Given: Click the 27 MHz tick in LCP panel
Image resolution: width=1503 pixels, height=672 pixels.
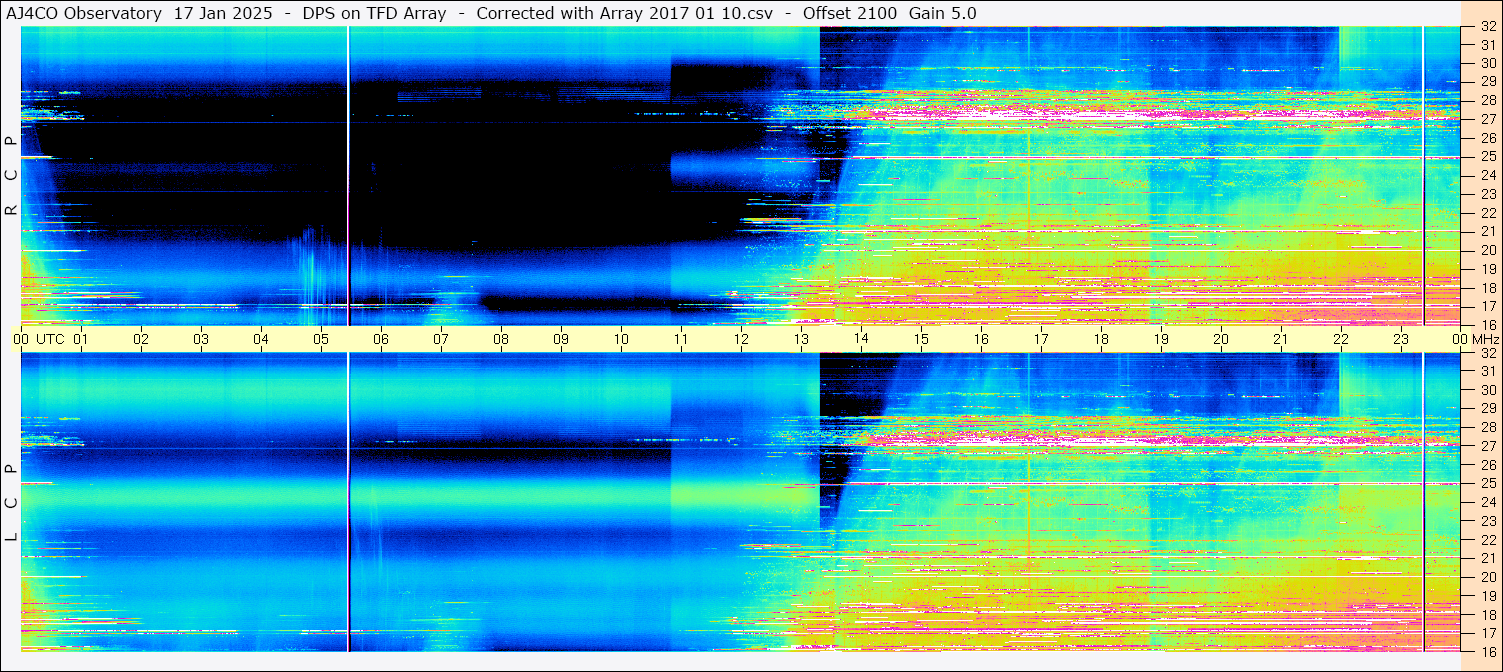Looking at the screenshot, I should [1487, 446].
